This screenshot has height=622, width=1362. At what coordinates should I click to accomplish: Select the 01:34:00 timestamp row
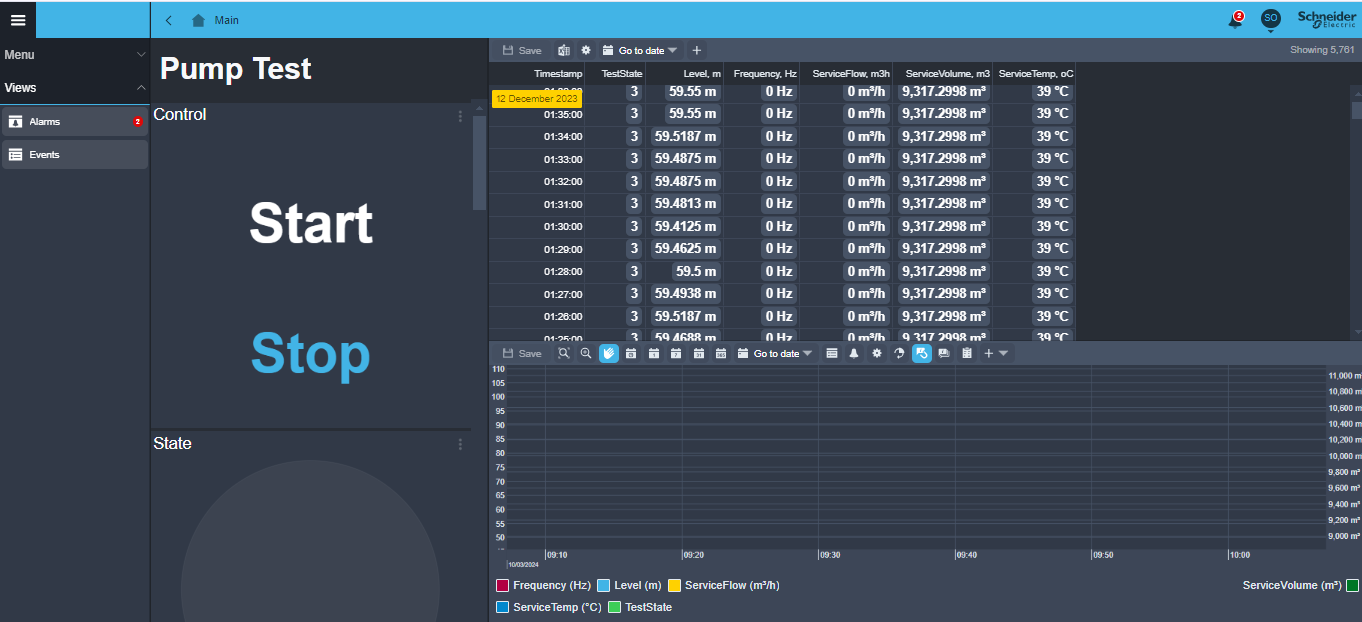563,137
